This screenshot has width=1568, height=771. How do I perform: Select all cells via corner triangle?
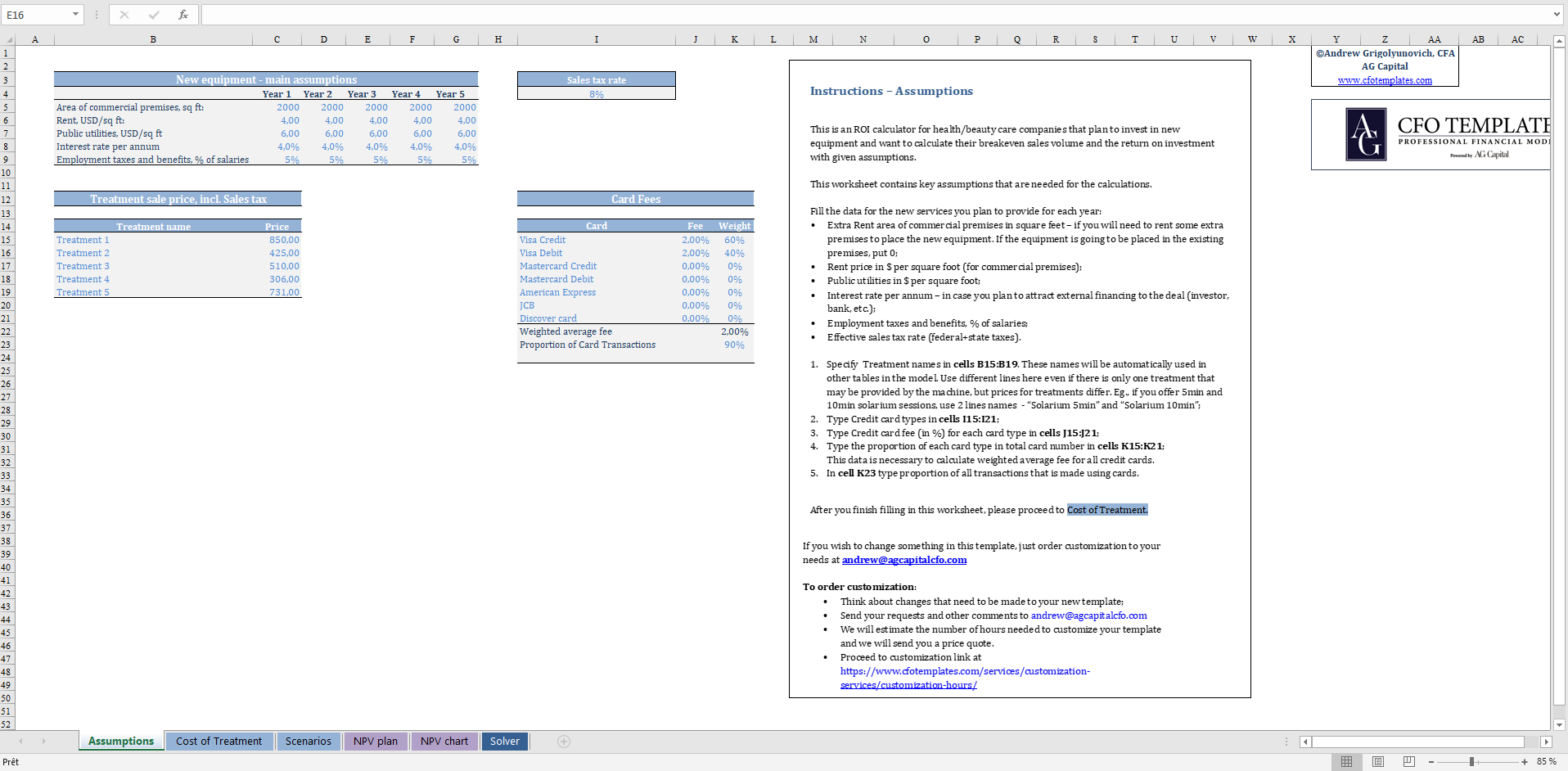pos(8,39)
